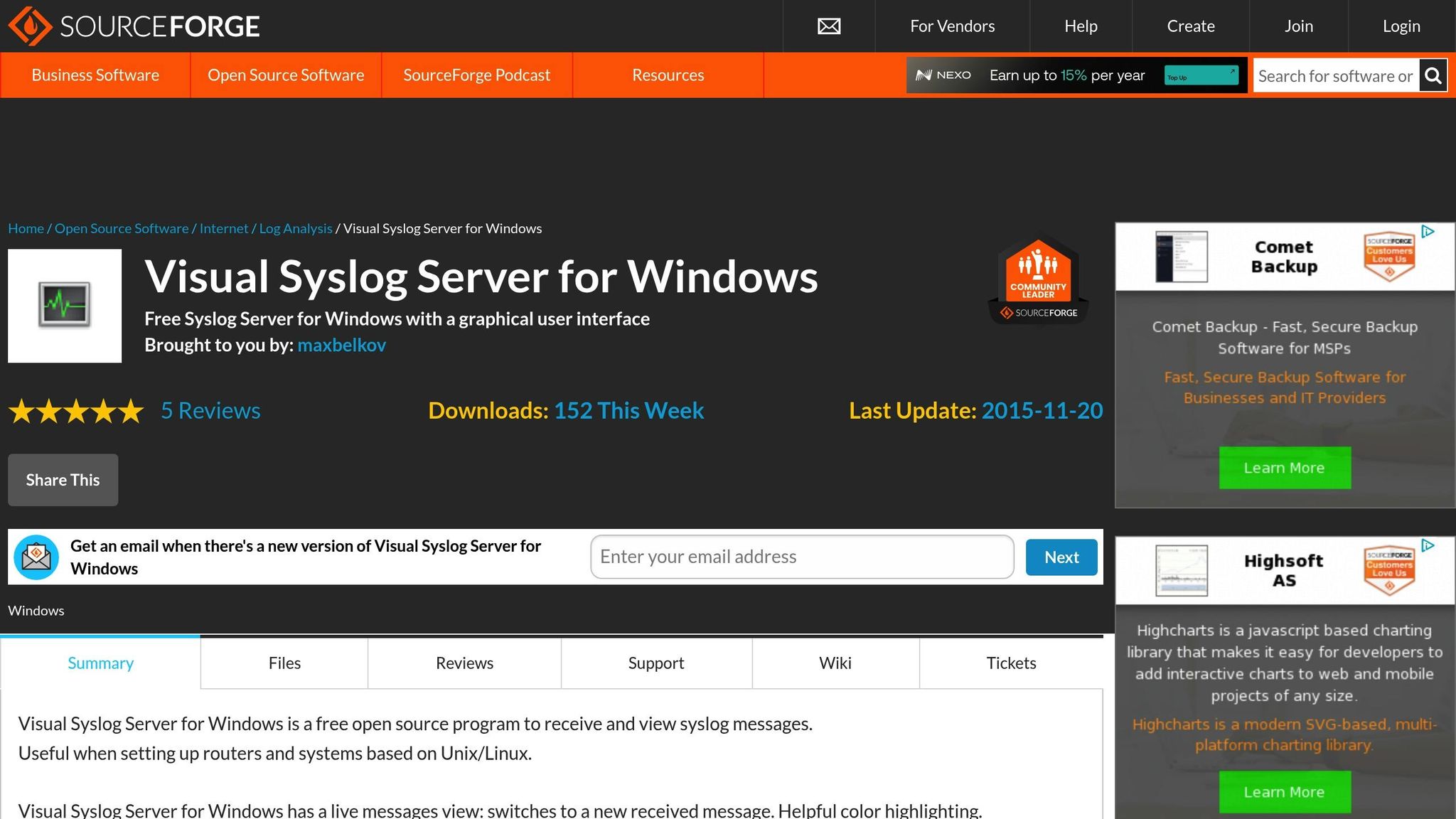Click the search magnifying glass icon
Viewport: 1456px width, 819px height.
tap(1433, 75)
